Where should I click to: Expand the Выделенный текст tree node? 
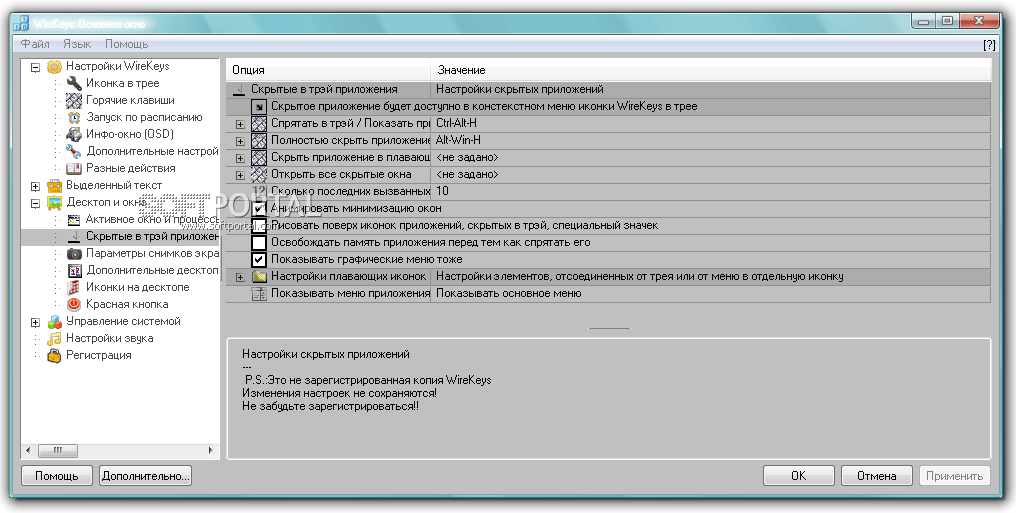tap(36, 187)
